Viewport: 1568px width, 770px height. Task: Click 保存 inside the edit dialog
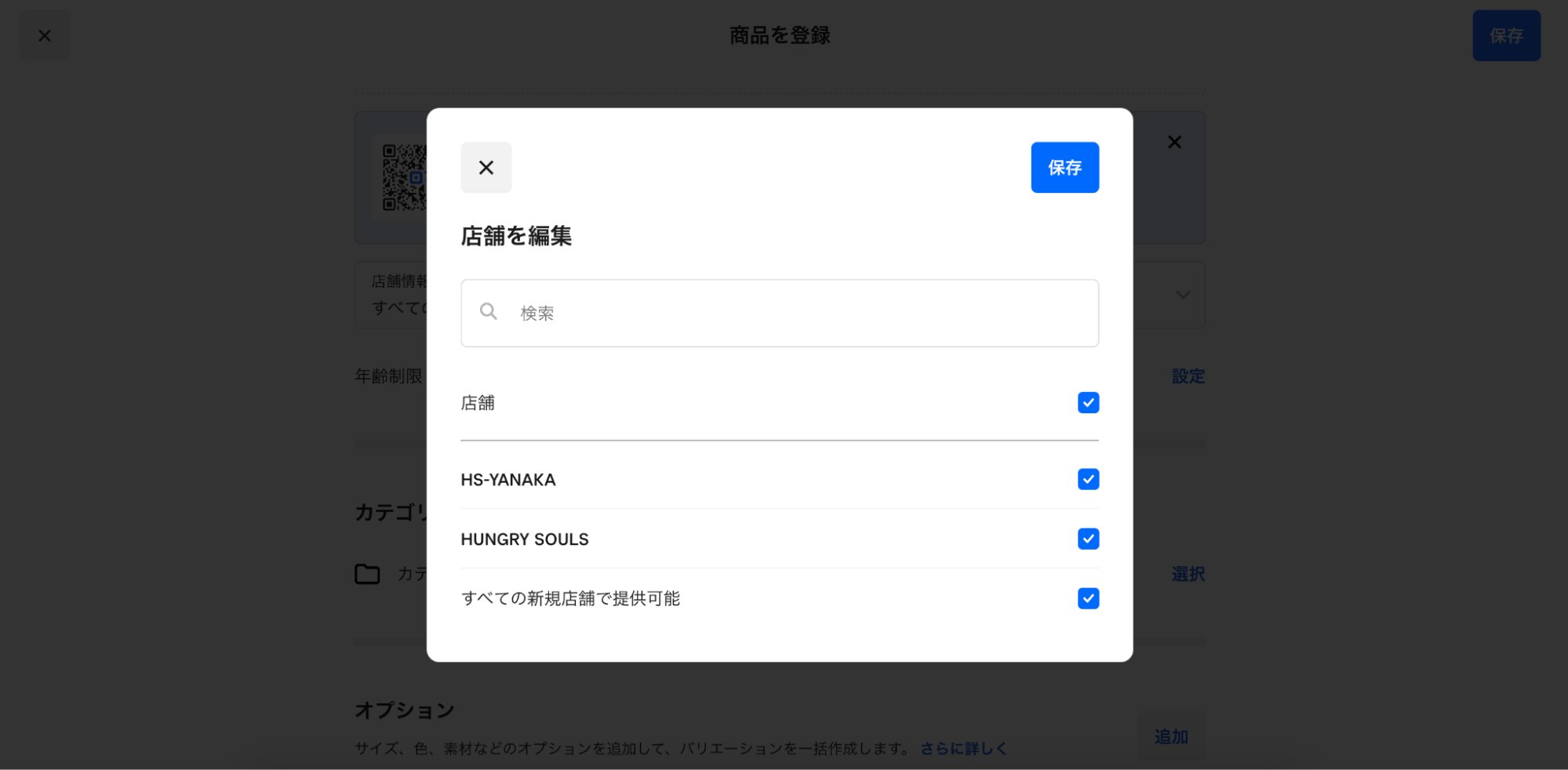point(1064,167)
